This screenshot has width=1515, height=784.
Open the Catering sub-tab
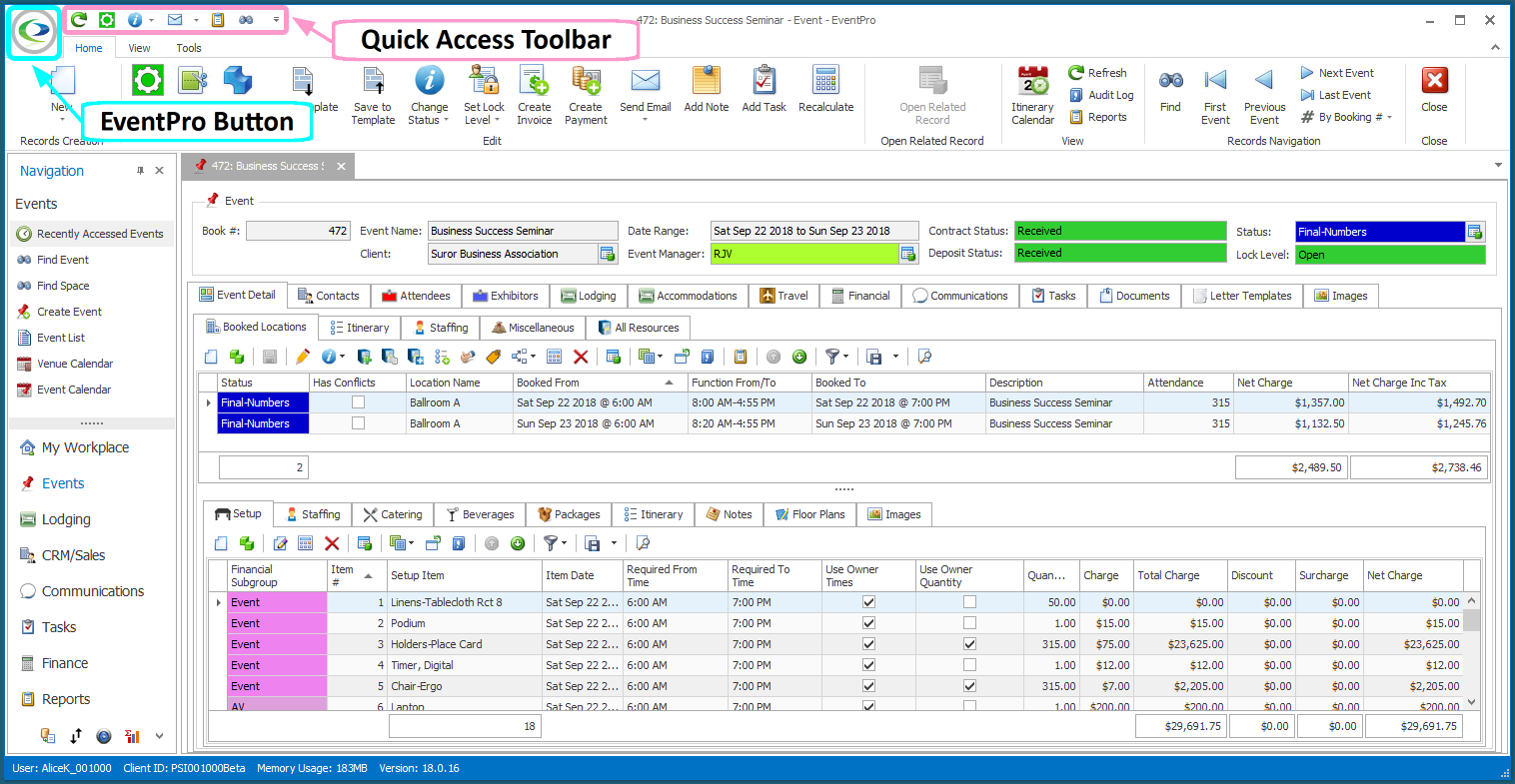(393, 514)
